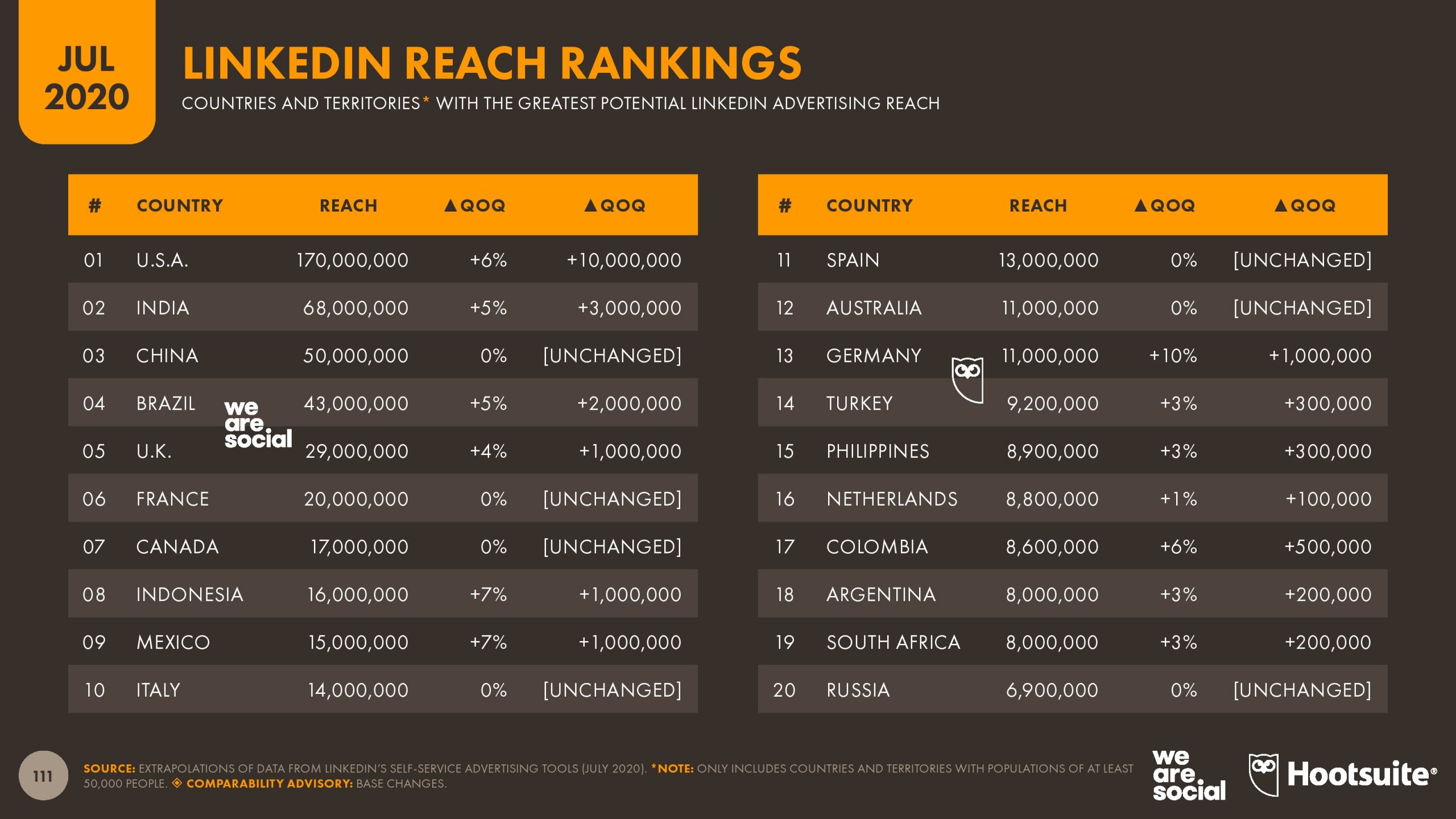Image resolution: width=1456 pixels, height=819 pixels.
Task: Click the JUL 2020 date badge
Action: tap(87, 72)
